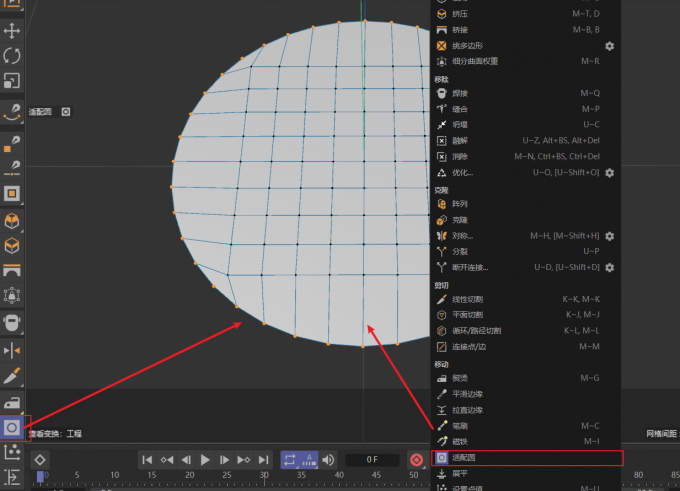
Task: Click the 适配圆 tool option icon in viewport
Action: [66, 112]
